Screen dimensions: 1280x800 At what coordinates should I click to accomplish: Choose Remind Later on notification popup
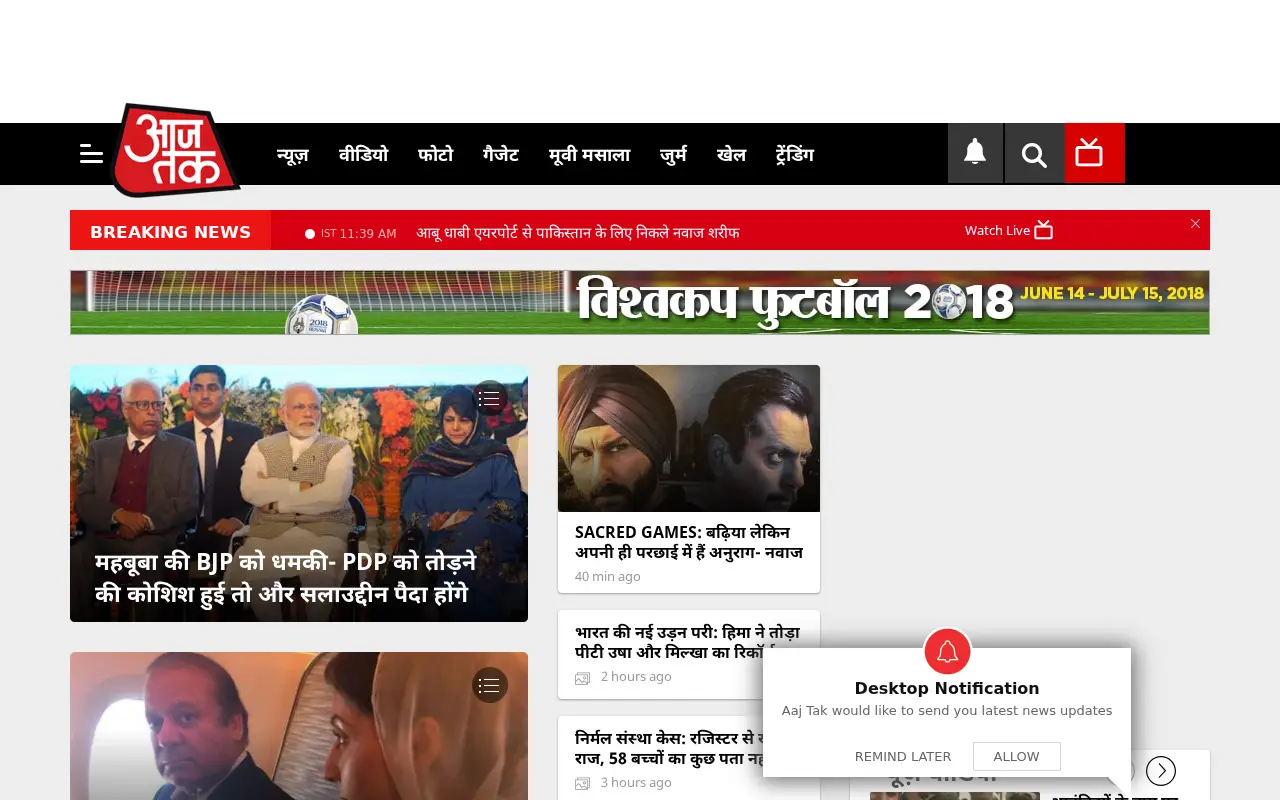[903, 756]
